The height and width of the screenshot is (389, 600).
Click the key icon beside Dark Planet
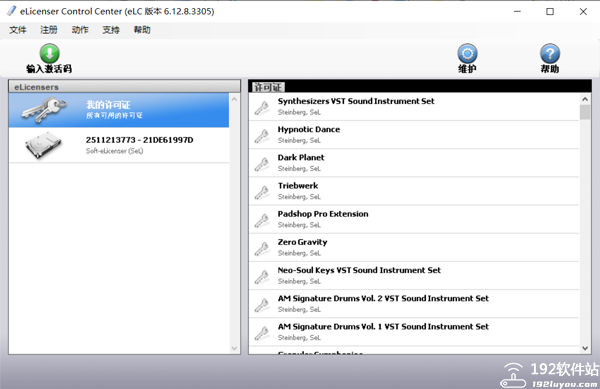[x=262, y=164]
